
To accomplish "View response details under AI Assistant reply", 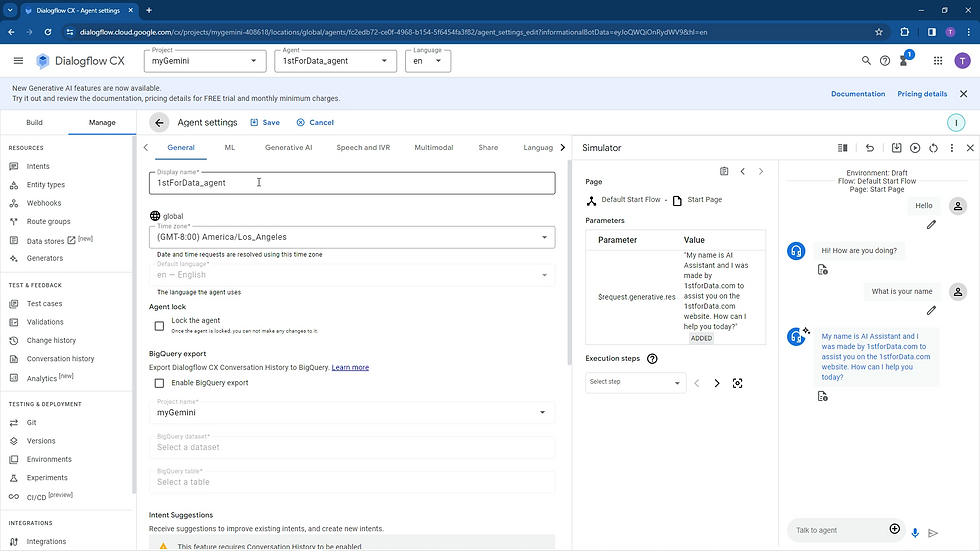I will [822, 396].
